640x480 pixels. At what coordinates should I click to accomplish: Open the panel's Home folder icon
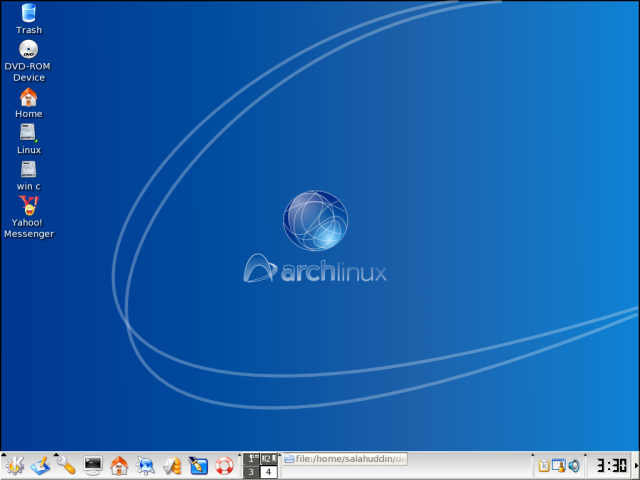119,466
